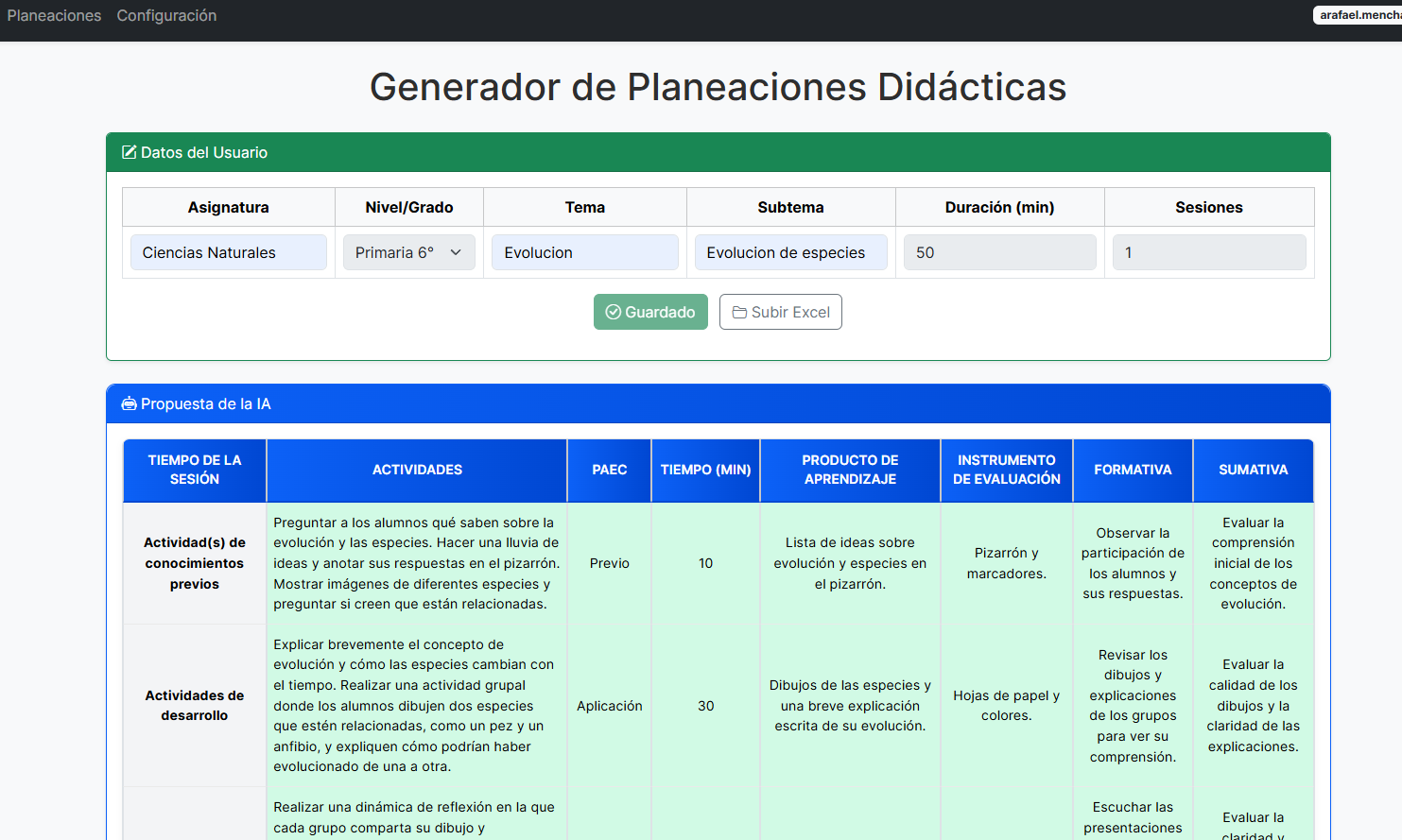Click the printer icon on Propuesta de la IA header
The width and height of the screenshot is (1402, 840).
128,403
